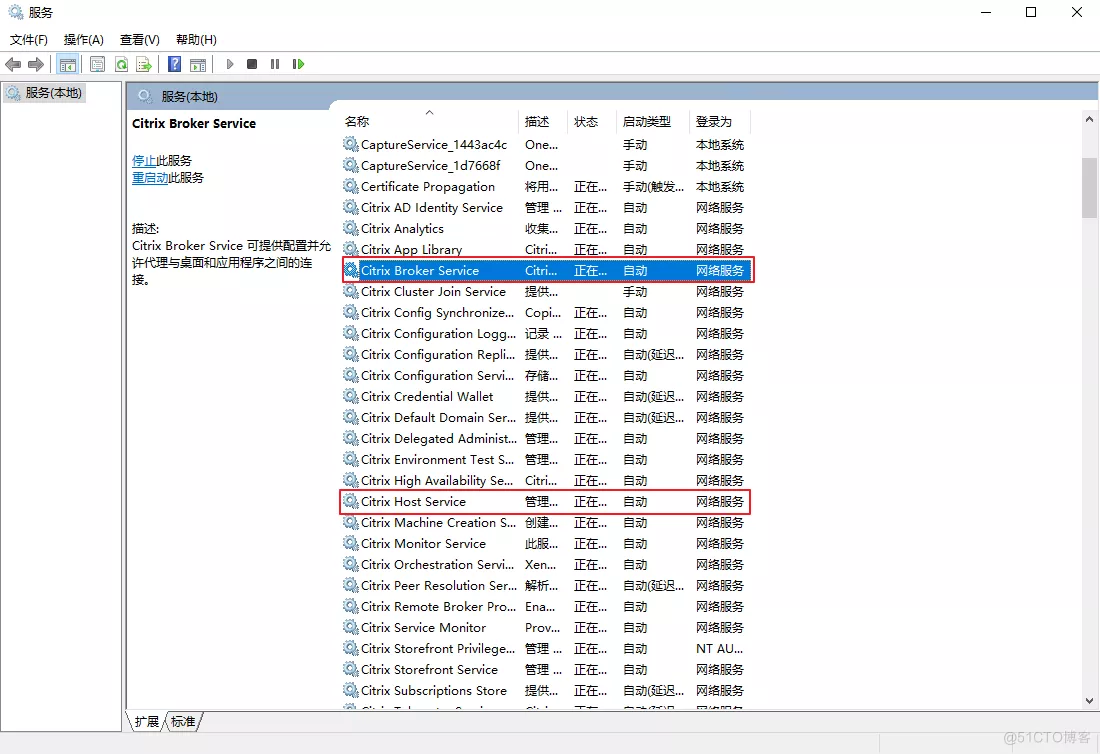Click the 停止 link for this service

click(144, 161)
